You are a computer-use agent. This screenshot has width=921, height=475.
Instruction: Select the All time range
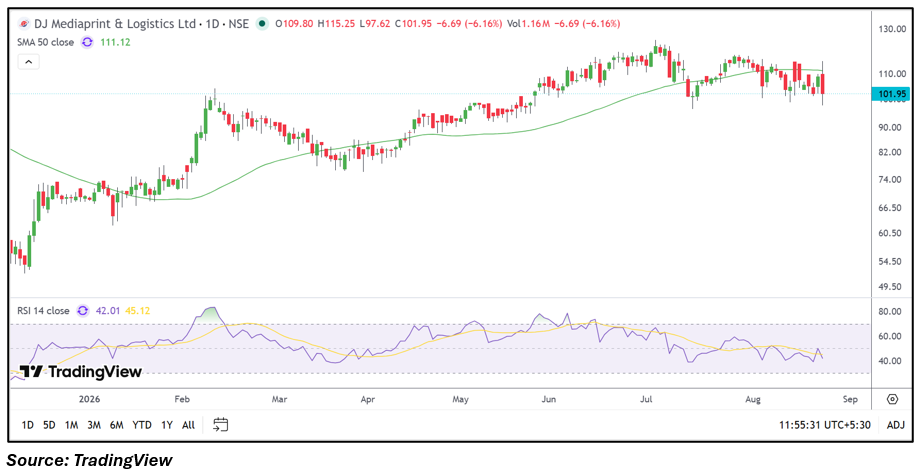(x=189, y=425)
